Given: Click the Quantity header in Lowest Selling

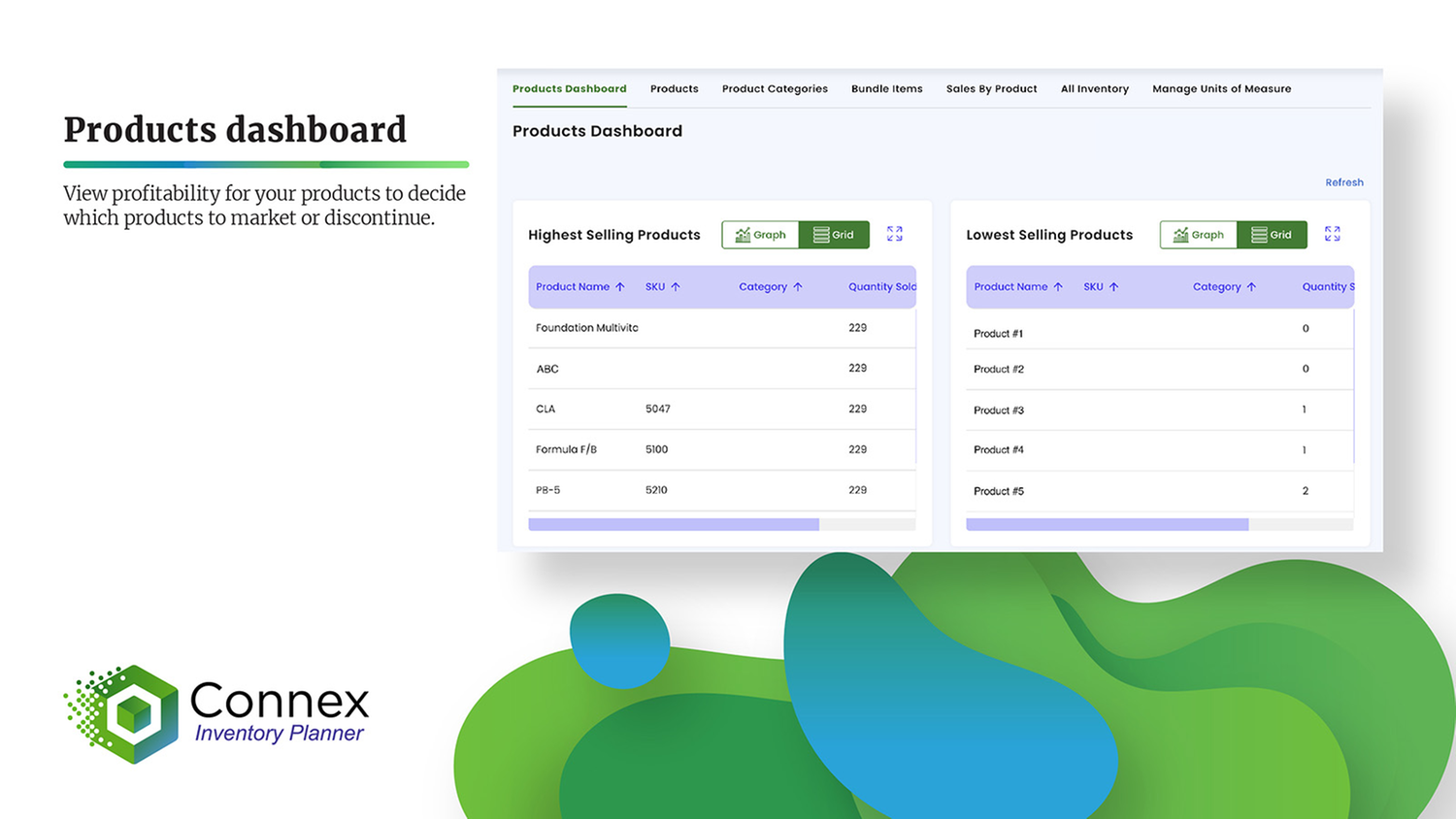Looking at the screenshot, I should (1328, 287).
